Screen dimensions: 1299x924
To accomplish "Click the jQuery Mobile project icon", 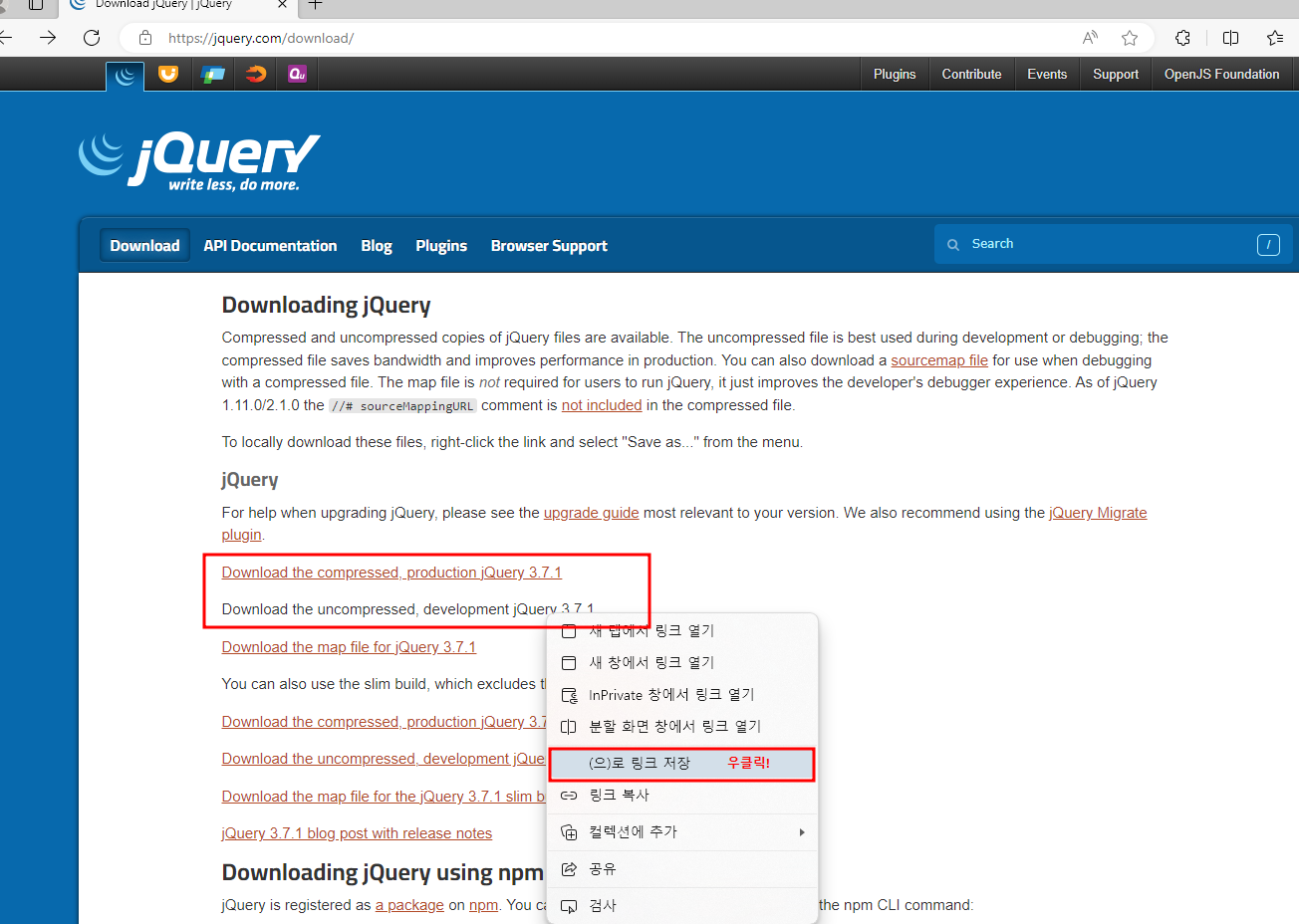I will pyautogui.click(x=212, y=74).
